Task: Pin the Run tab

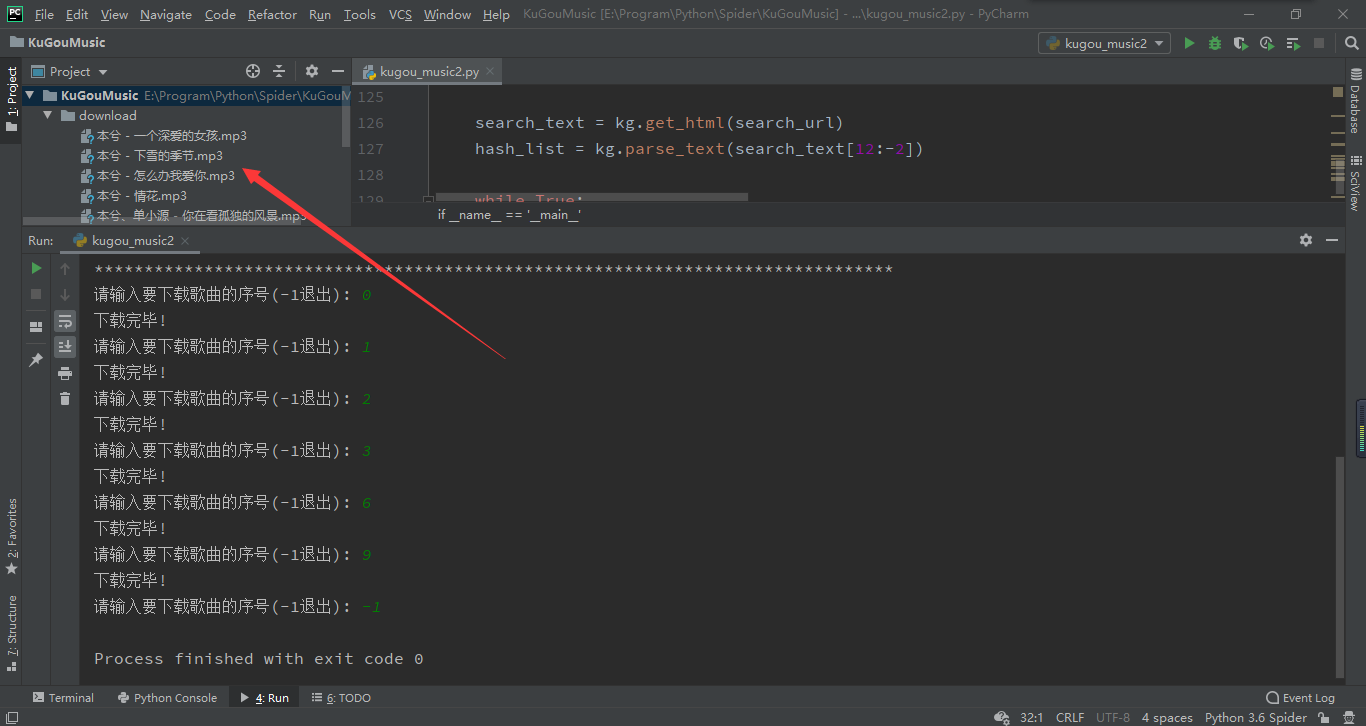Action: click(36, 359)
